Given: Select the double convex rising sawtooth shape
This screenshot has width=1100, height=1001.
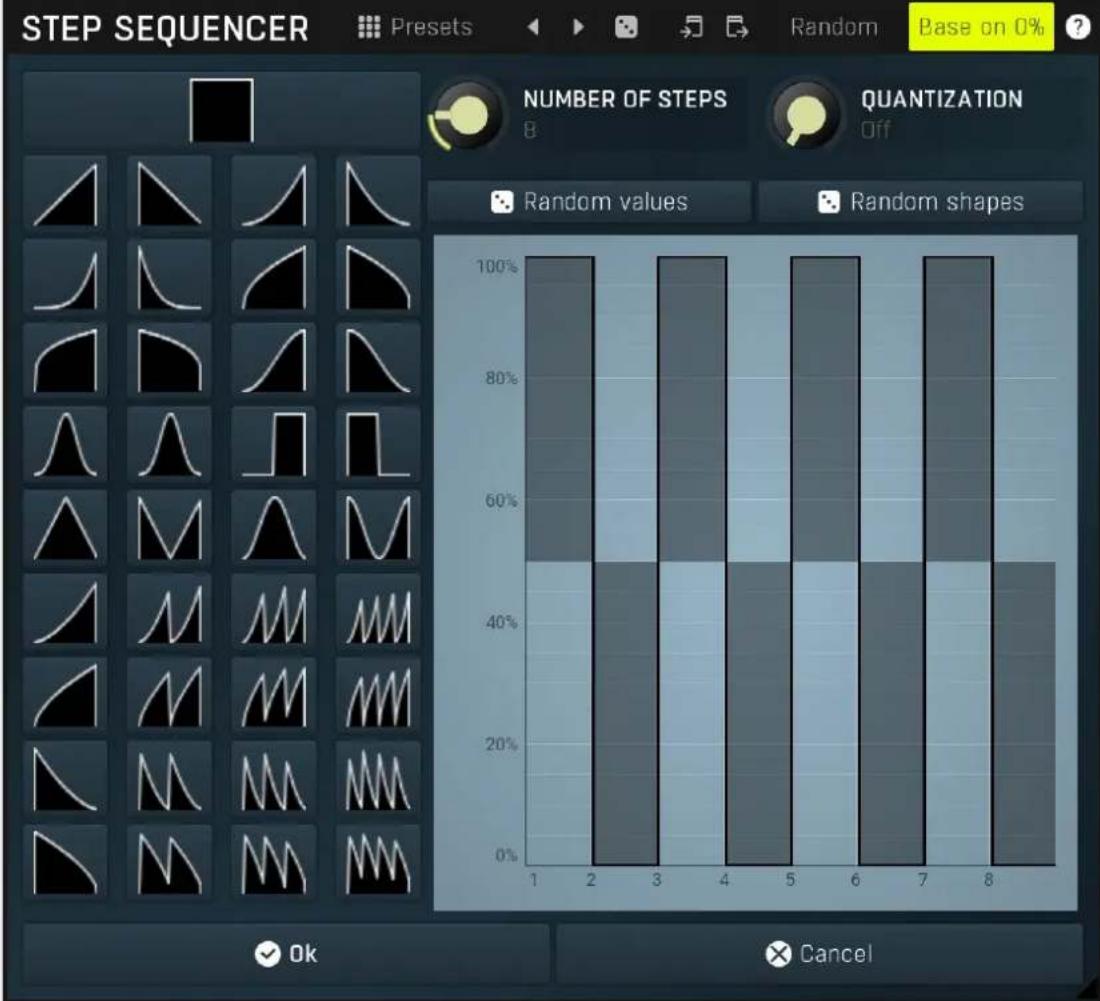Looking at the screenshot, I should [169, 695].
